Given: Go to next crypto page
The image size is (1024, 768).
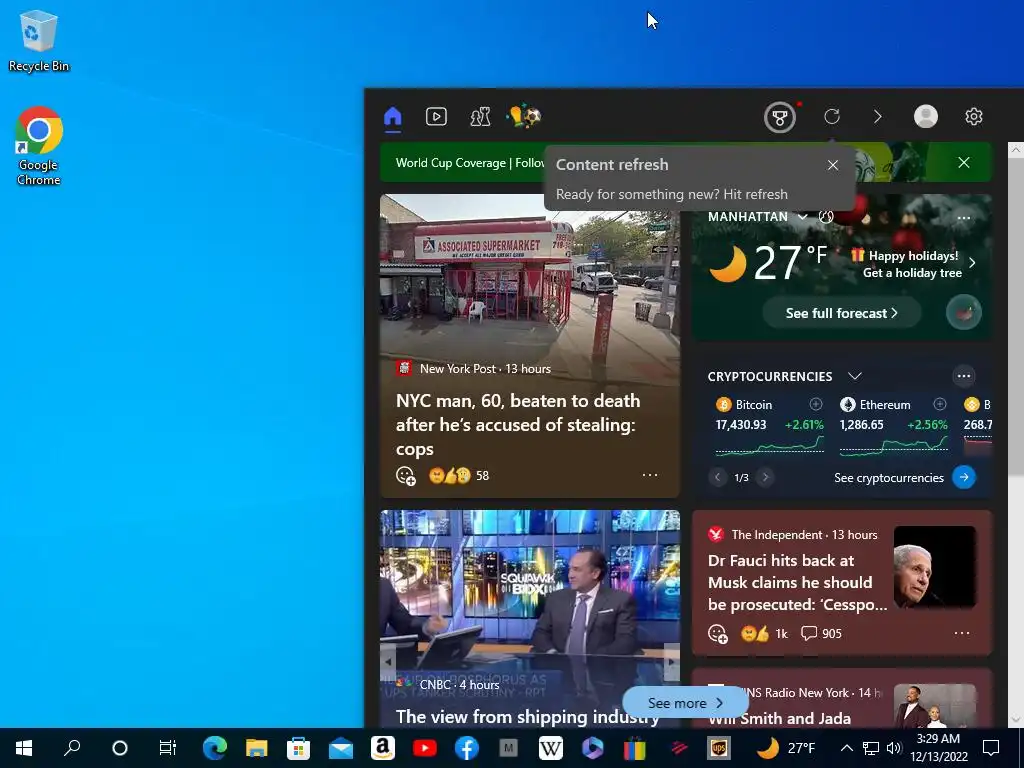Looking at the screenshot, I should (x=765, y=477).
